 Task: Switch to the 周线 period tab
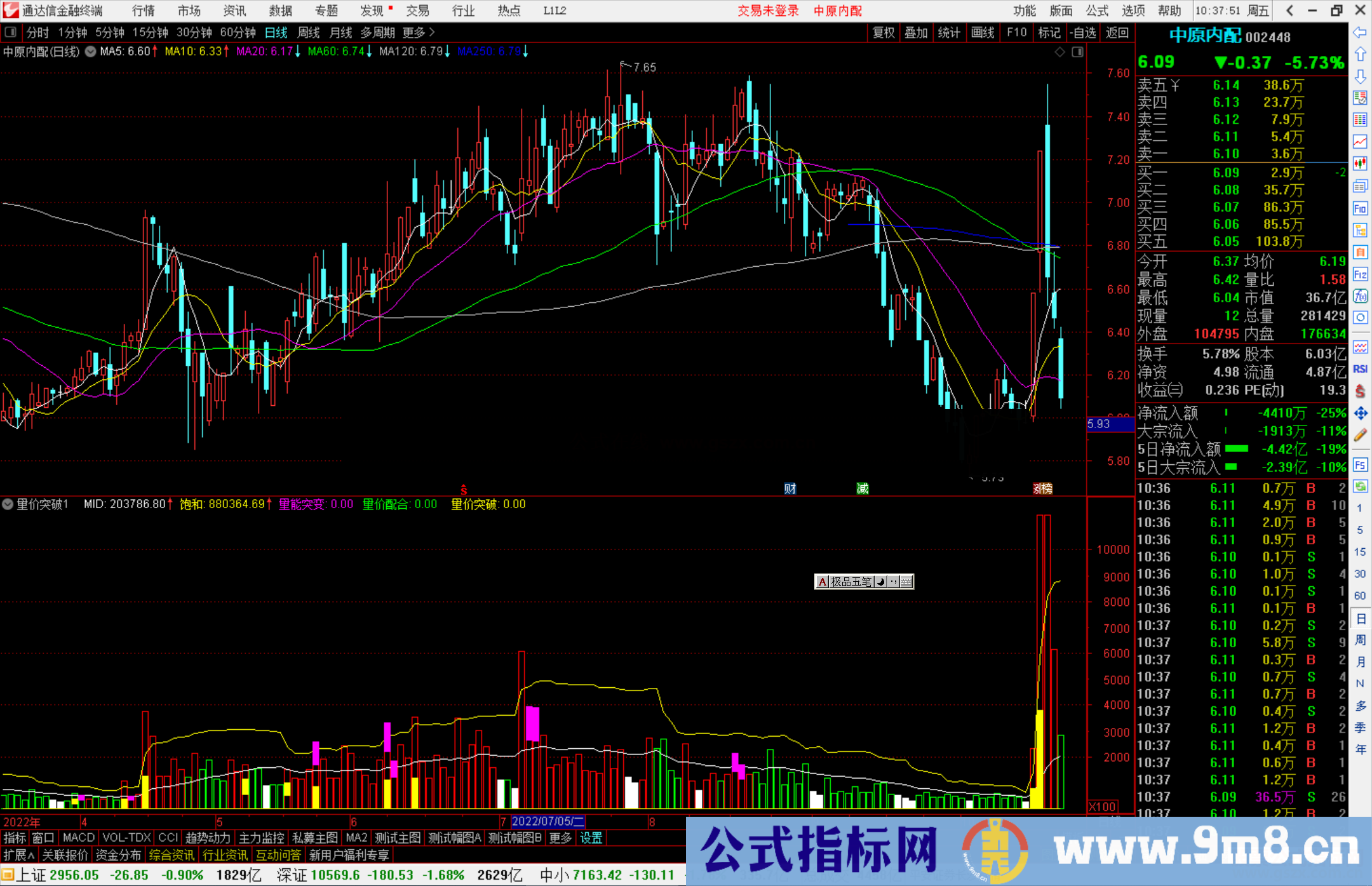point(309,32)
